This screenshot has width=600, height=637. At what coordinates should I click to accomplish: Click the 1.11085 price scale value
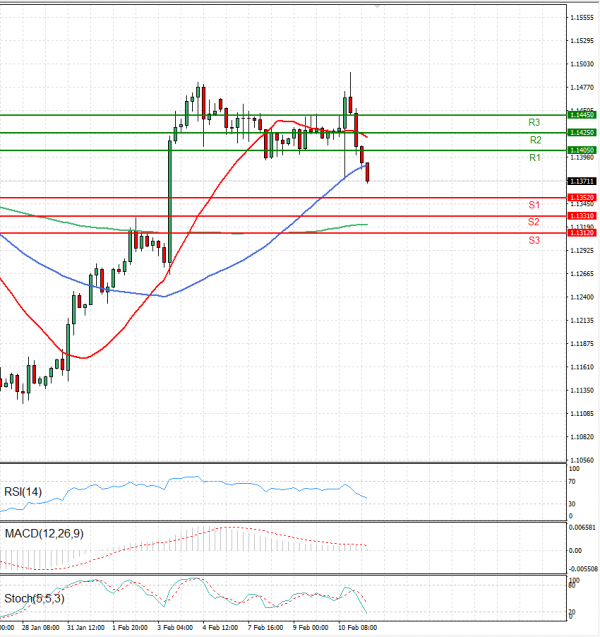[582, 414]
